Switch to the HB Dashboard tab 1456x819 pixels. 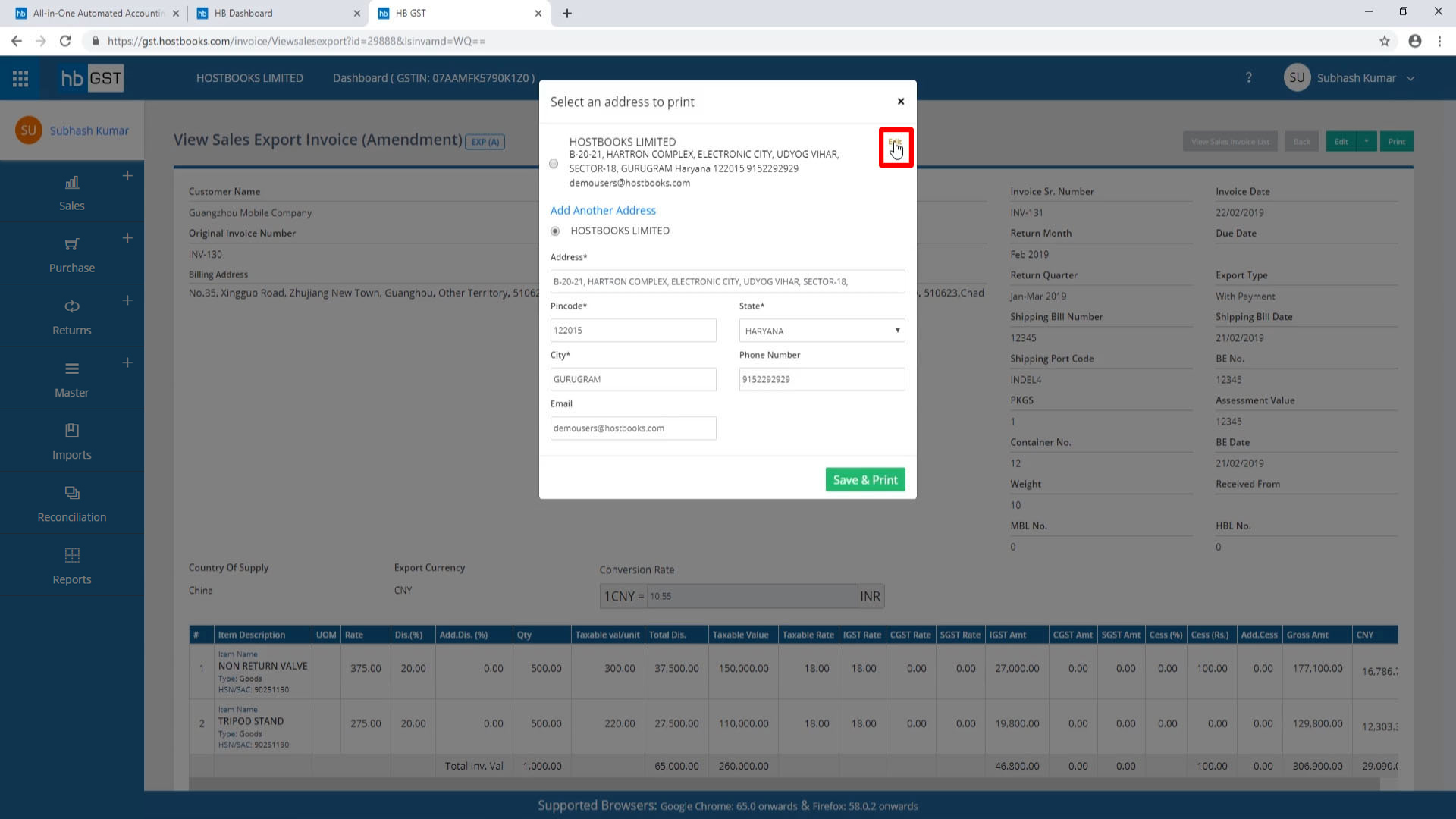pyautogui.click(x=278, y=13)
